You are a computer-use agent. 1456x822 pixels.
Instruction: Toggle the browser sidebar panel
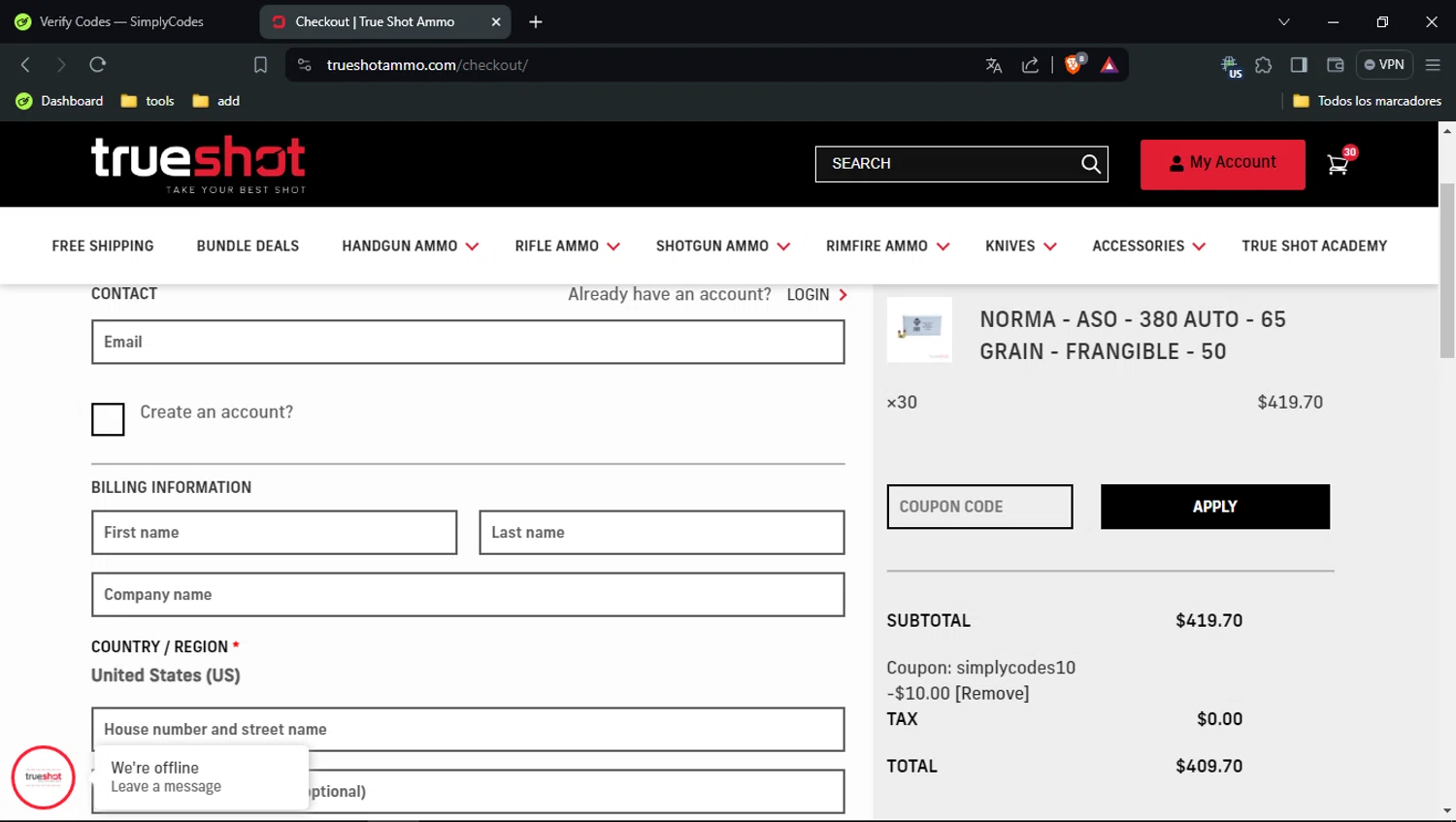1299,65
